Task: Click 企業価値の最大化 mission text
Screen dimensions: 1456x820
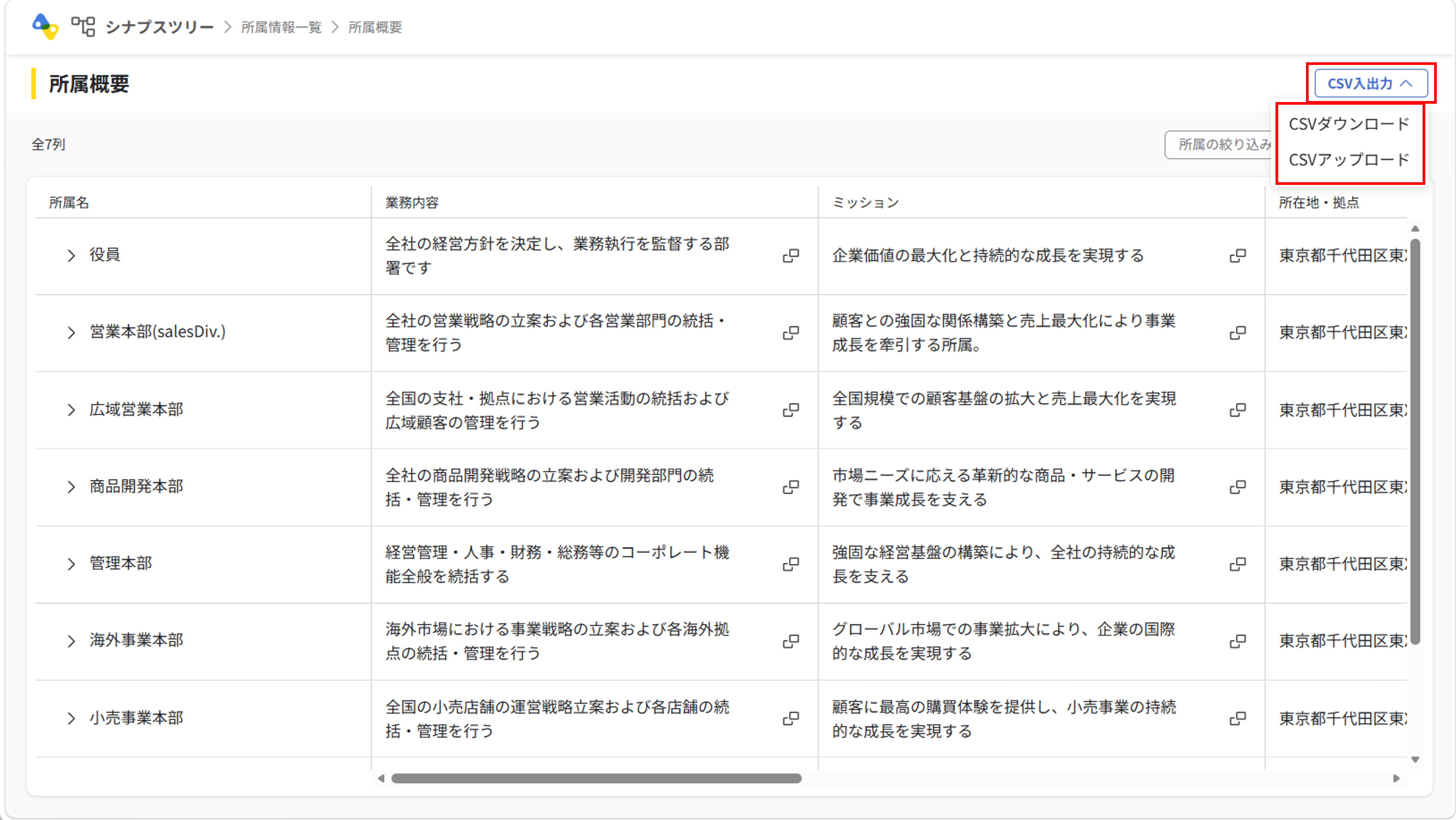Action: 987,256
